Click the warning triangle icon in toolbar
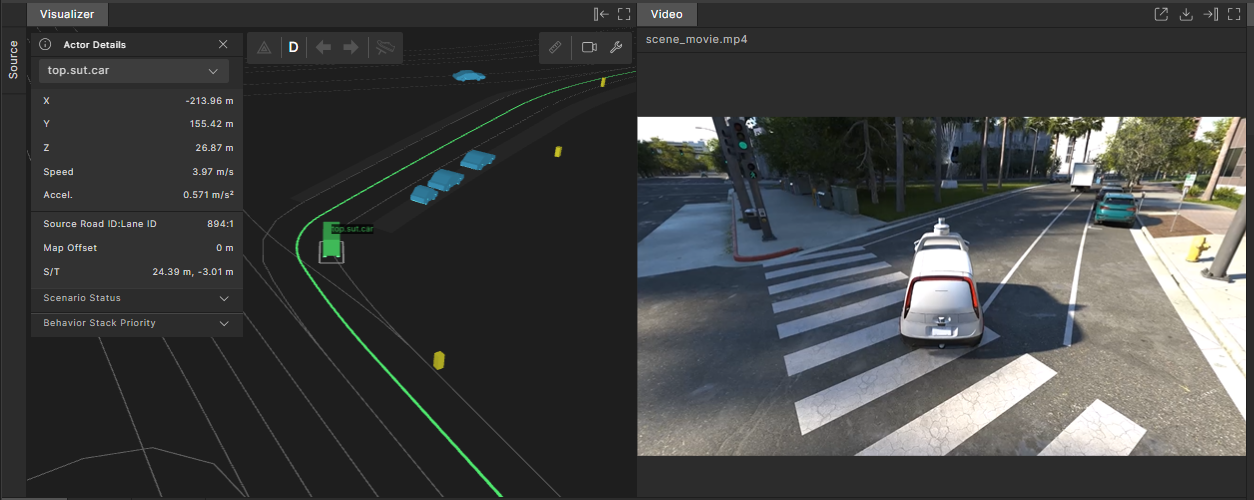The width and height of the screenshot is (1254, 500). click(x=264, y=47)
